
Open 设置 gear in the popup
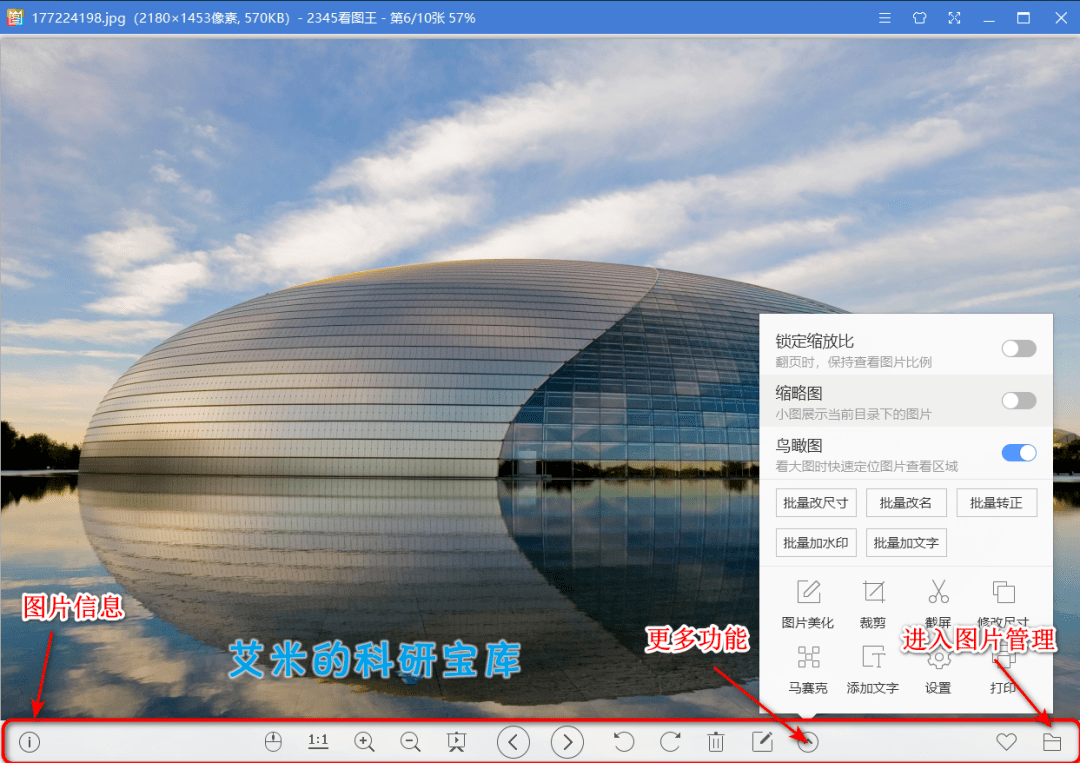point(938,669)
